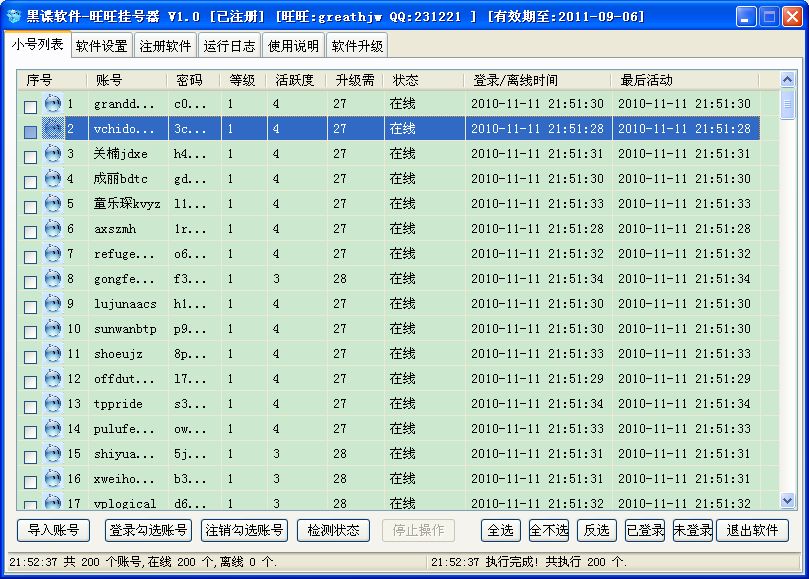Click the avatar icon for account lujunaacs
The image size is (809, 579).
pos(53,304)
